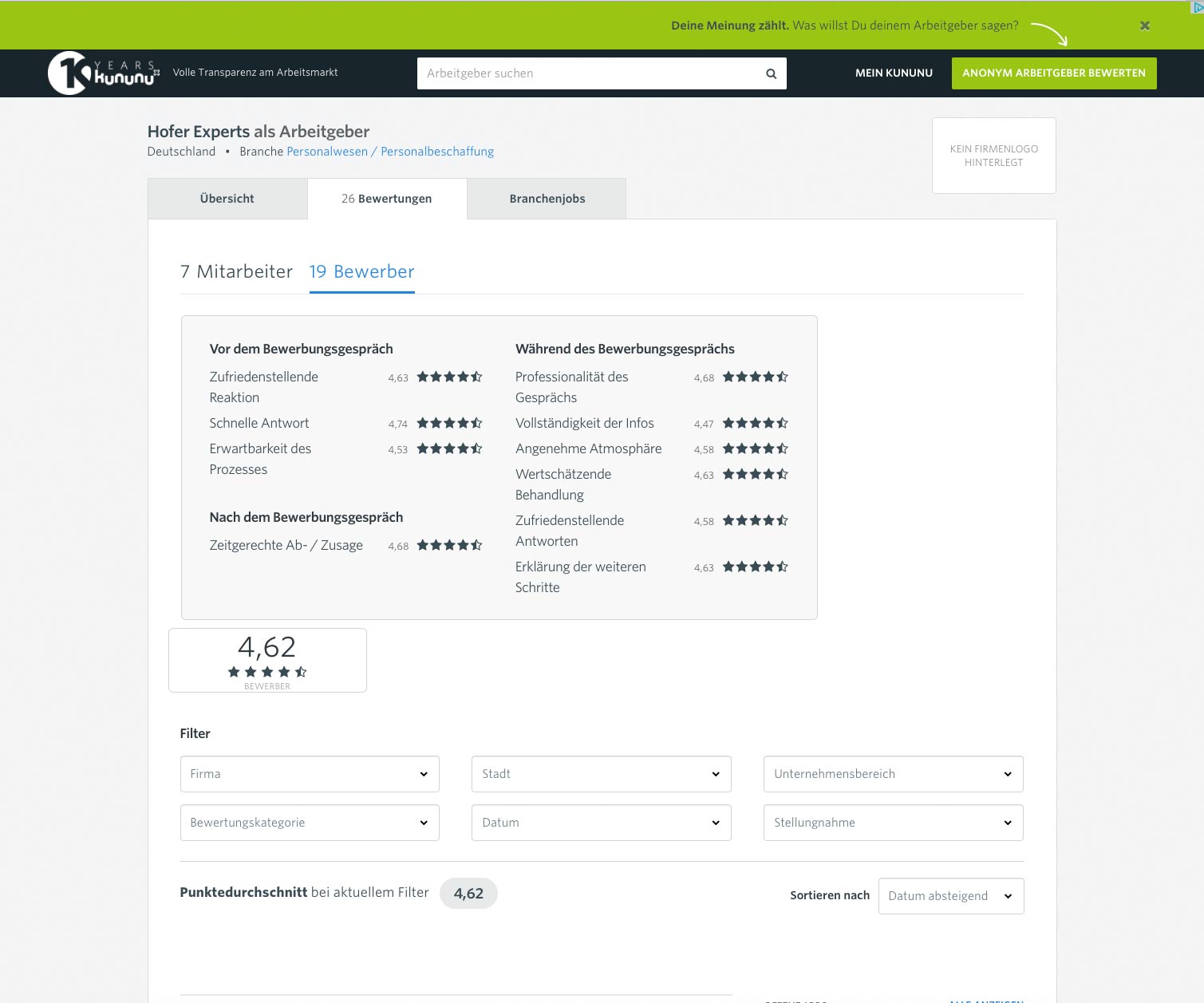Expand the Stadt filter dropdown
Screen dimensions: 1204x1003
601,774
